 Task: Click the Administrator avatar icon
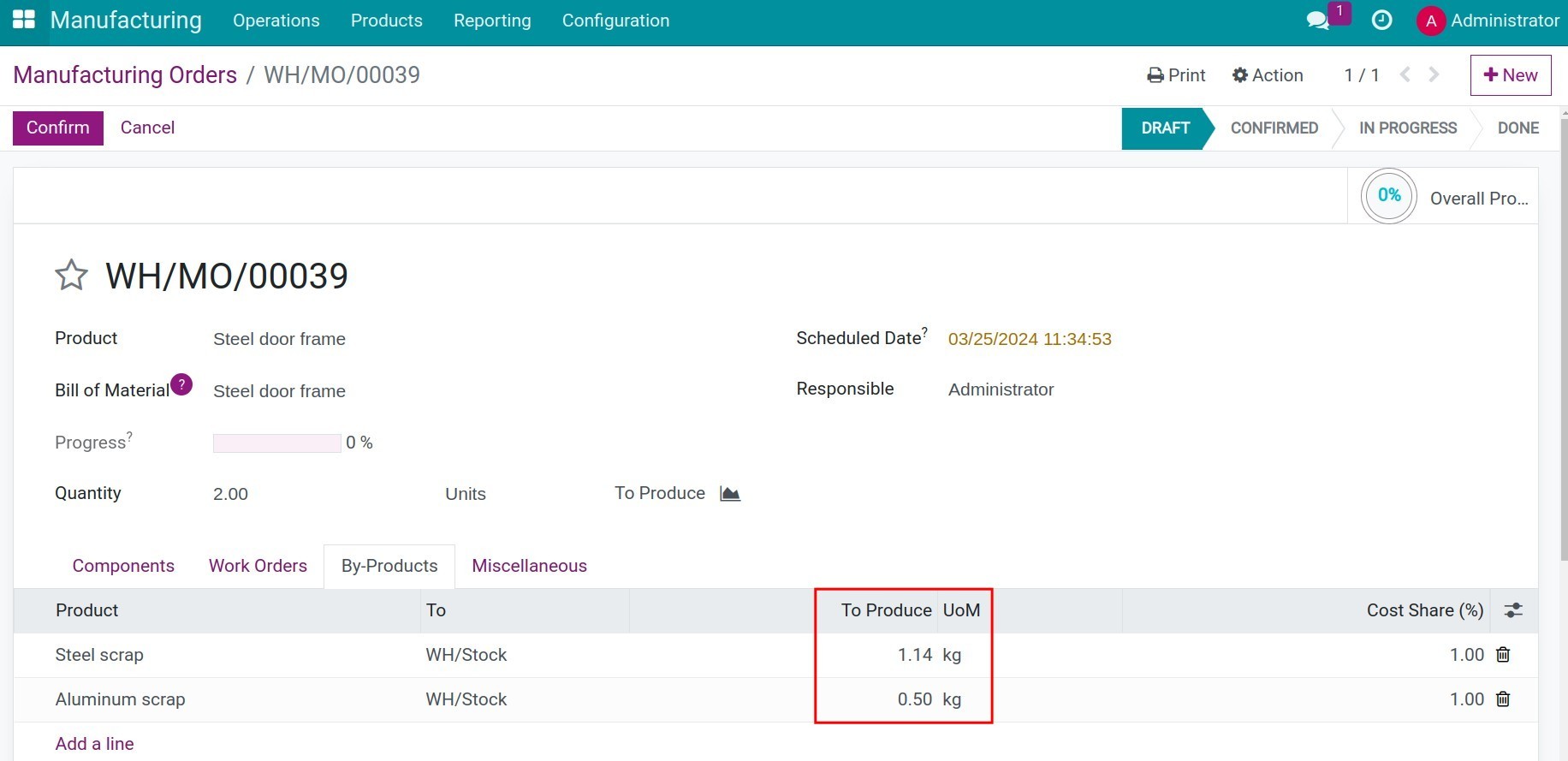[1431, 21]
